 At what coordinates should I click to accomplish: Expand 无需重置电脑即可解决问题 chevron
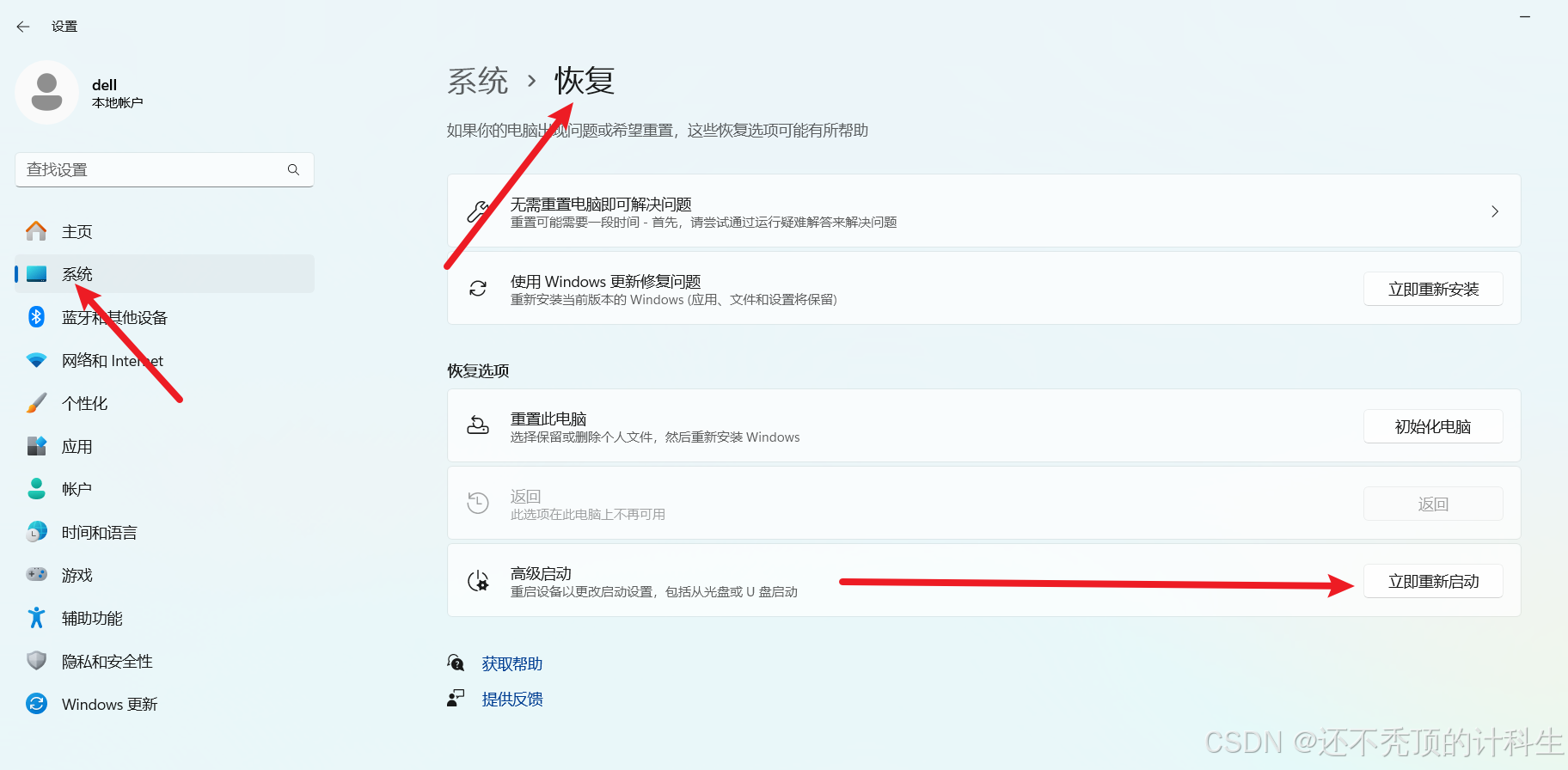coord(1495,211)
